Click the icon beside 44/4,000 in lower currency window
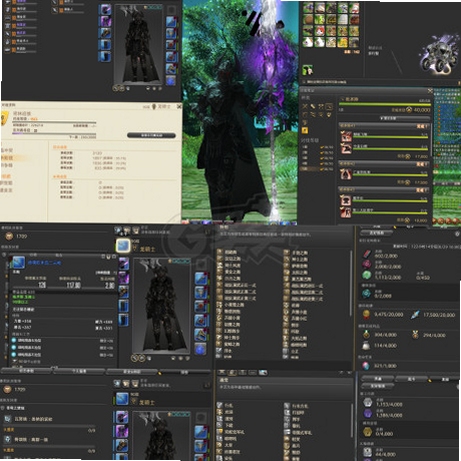461x461 pixels. 367,452
